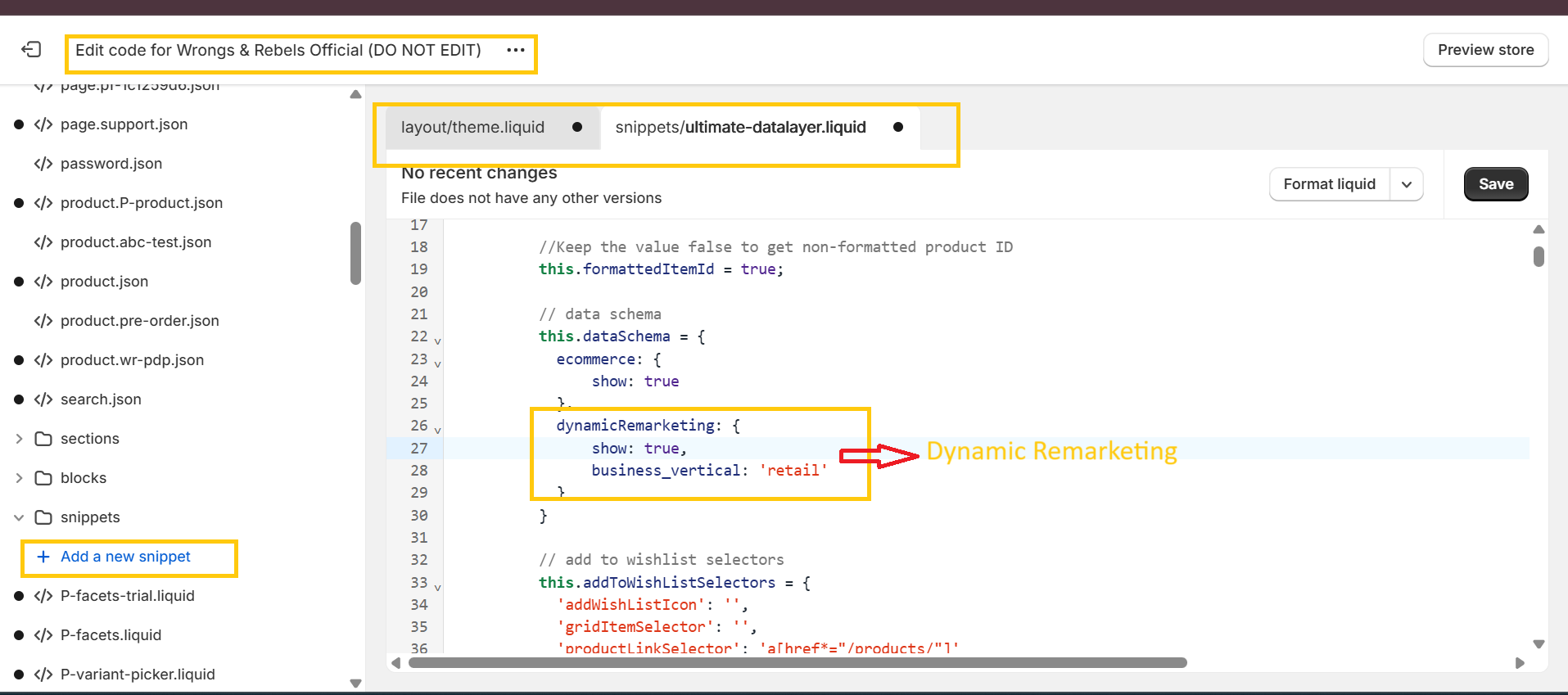Fold code block at line 26
Screen dimensions: 1568x695
coord(437,430)
